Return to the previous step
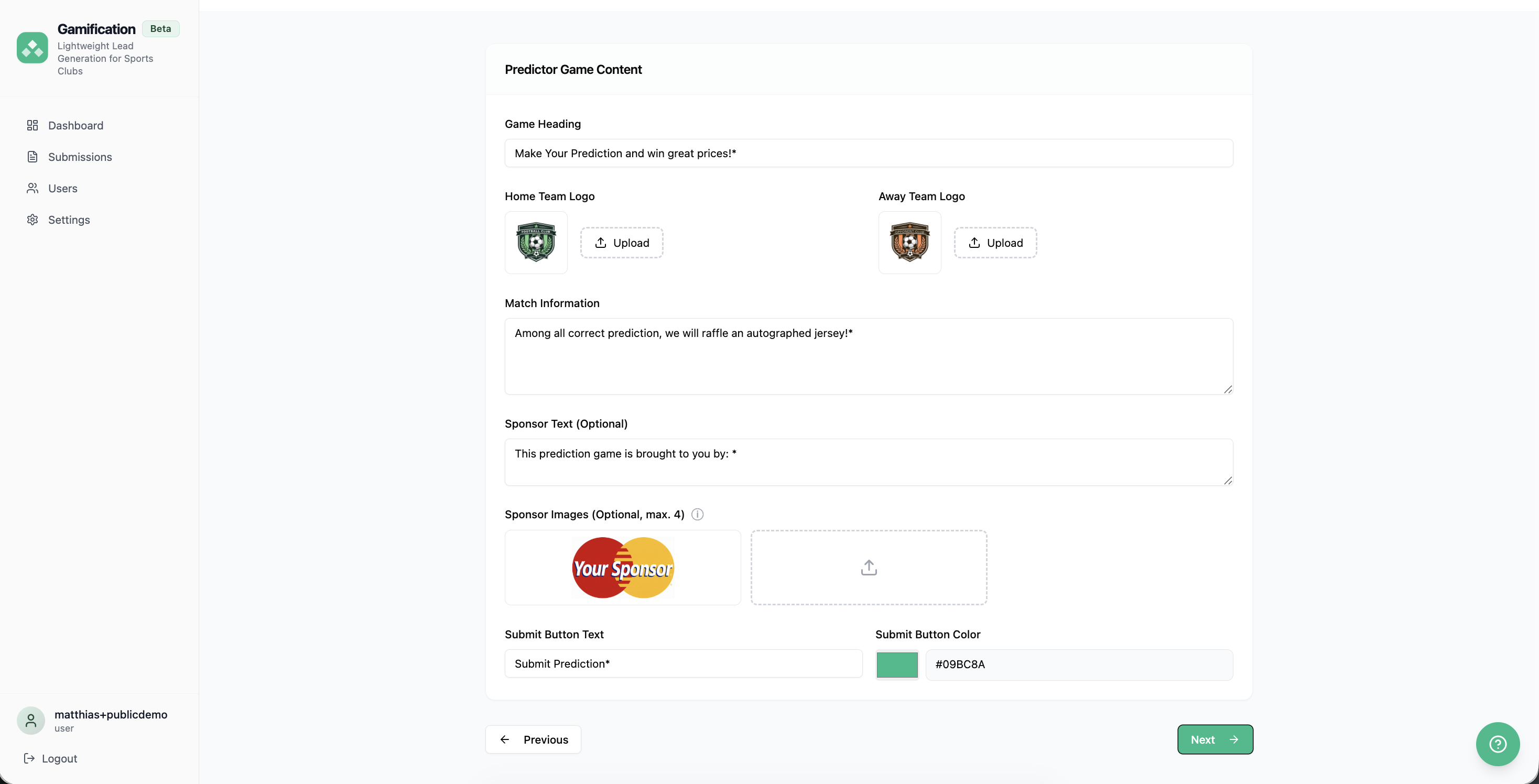This screenshot has width=1539, height=784. (x=534, y=739)
